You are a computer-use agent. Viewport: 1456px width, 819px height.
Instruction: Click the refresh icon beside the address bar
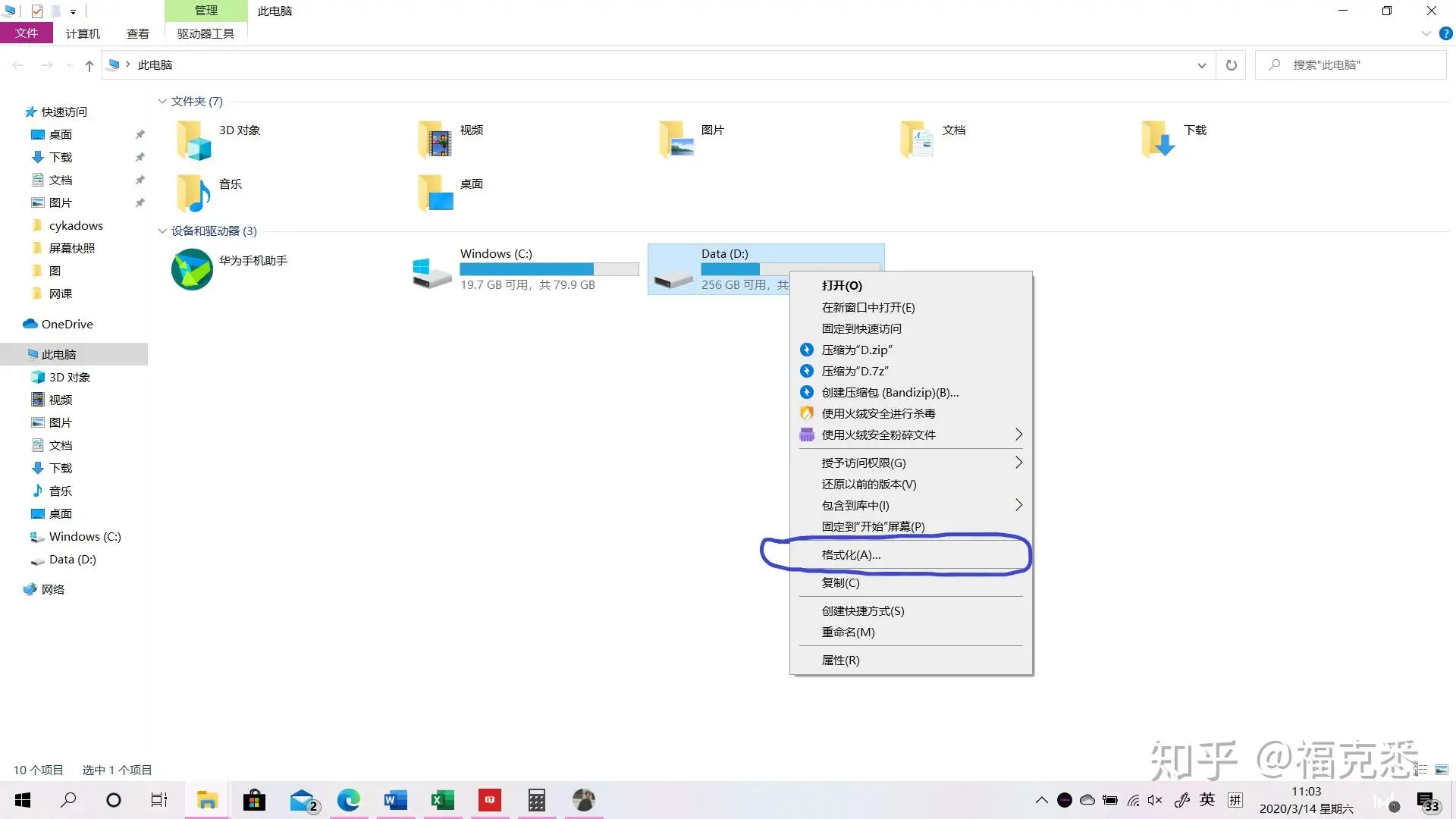tap(1232, 64)
